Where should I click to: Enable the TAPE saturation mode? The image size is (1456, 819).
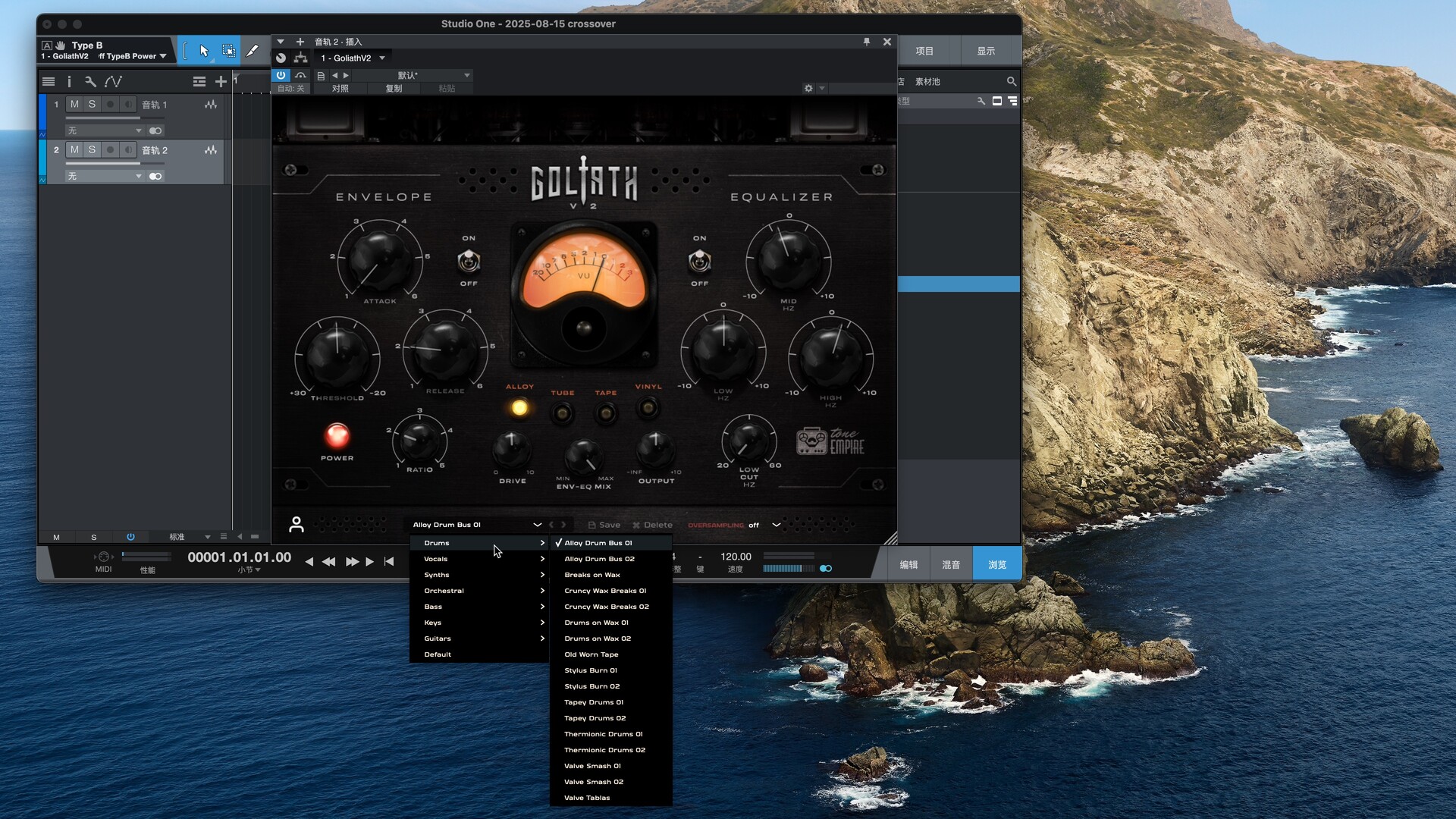click(606, 413)
